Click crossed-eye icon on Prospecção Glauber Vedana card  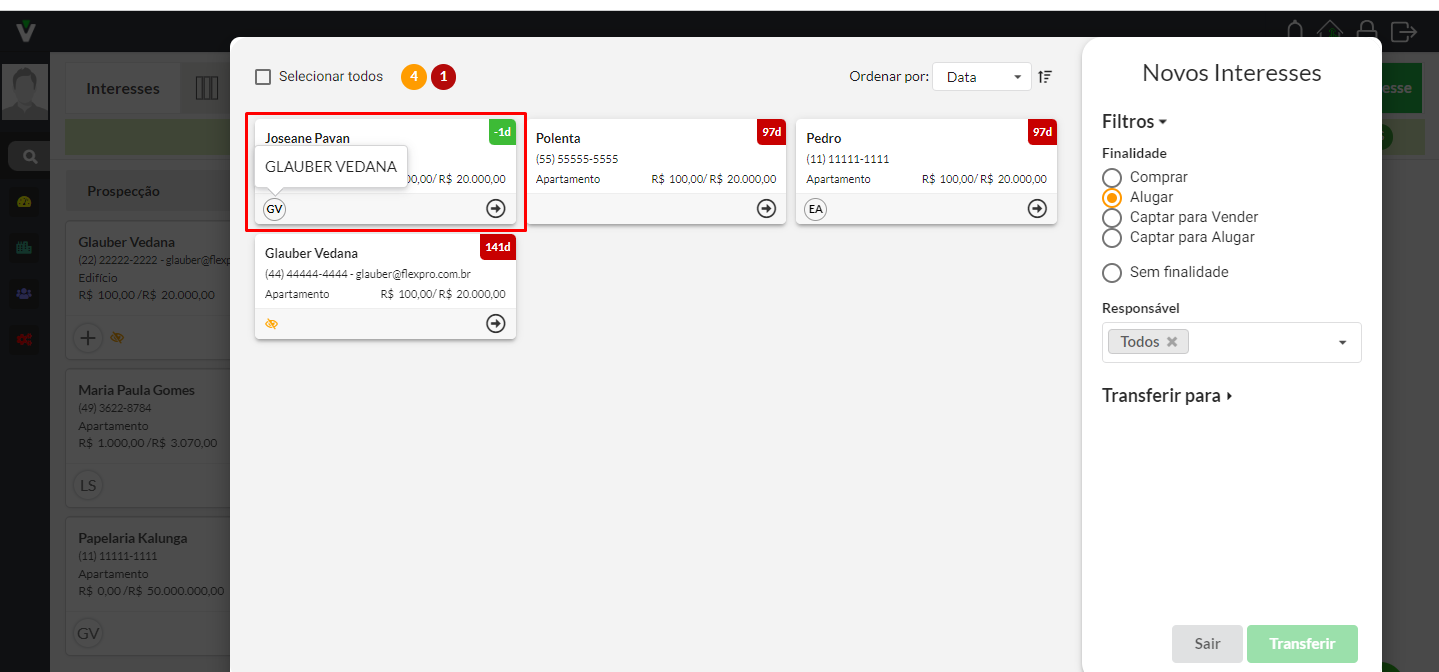(x=117, y=338)
